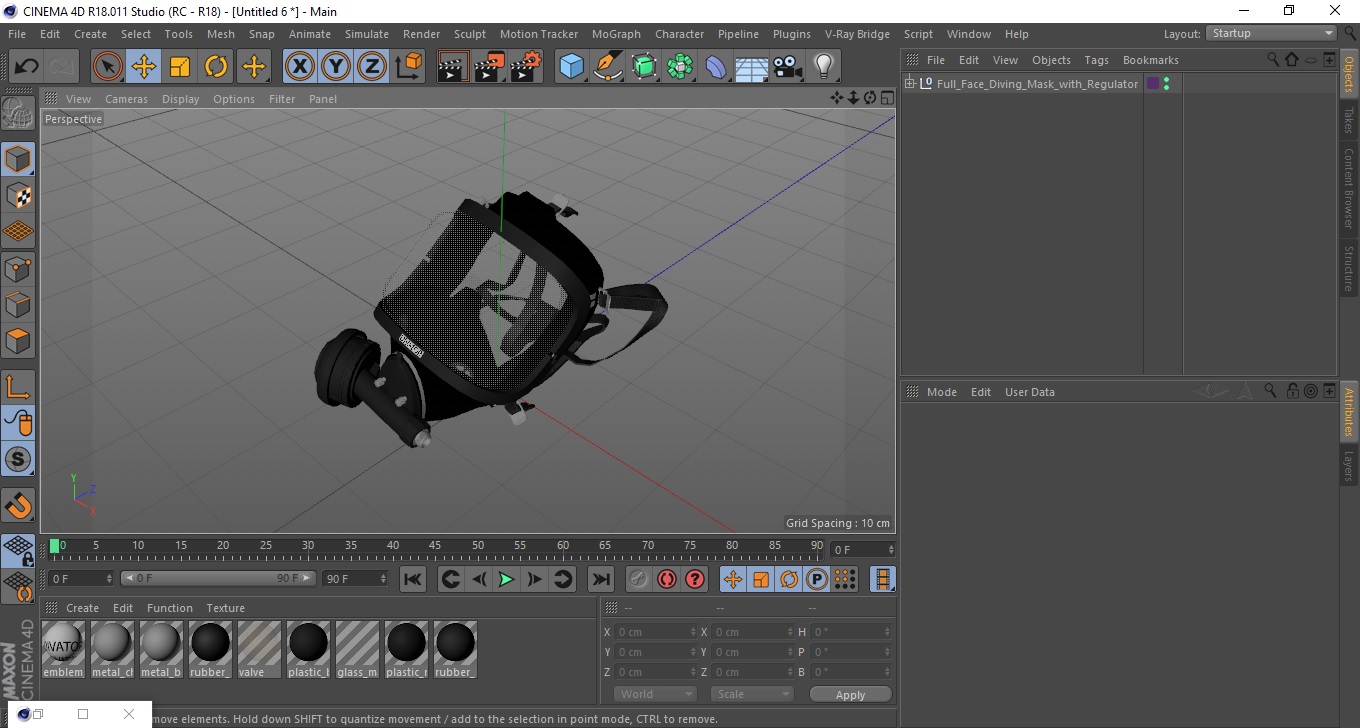The height and width of the screenshot is (728, 1360).
Task: Open the spline Pen tool
Action: [608, 67]
